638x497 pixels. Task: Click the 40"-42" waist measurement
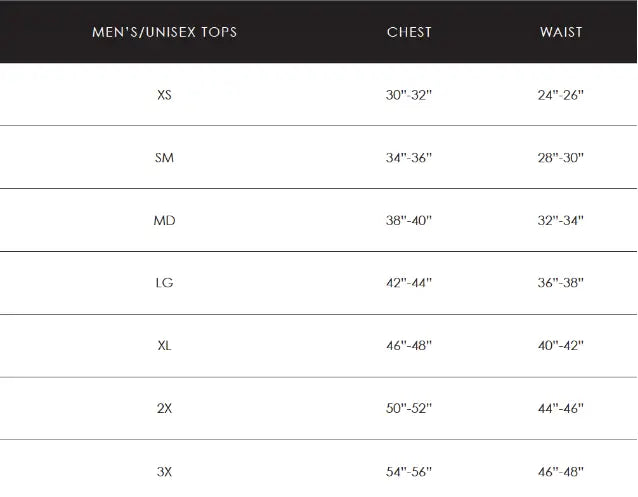coord(561,346)
